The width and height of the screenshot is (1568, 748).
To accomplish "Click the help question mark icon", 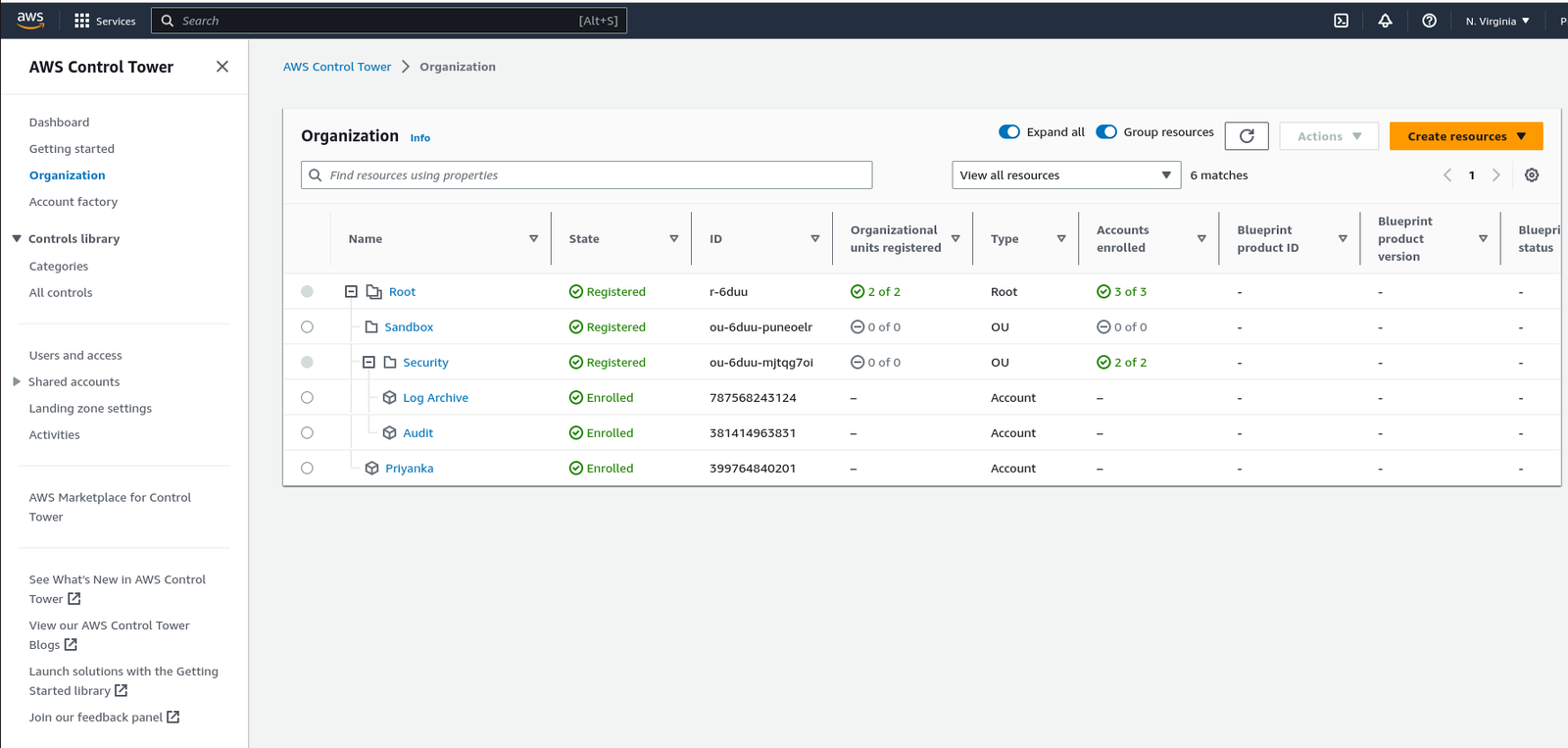I will pos(1429,21).
